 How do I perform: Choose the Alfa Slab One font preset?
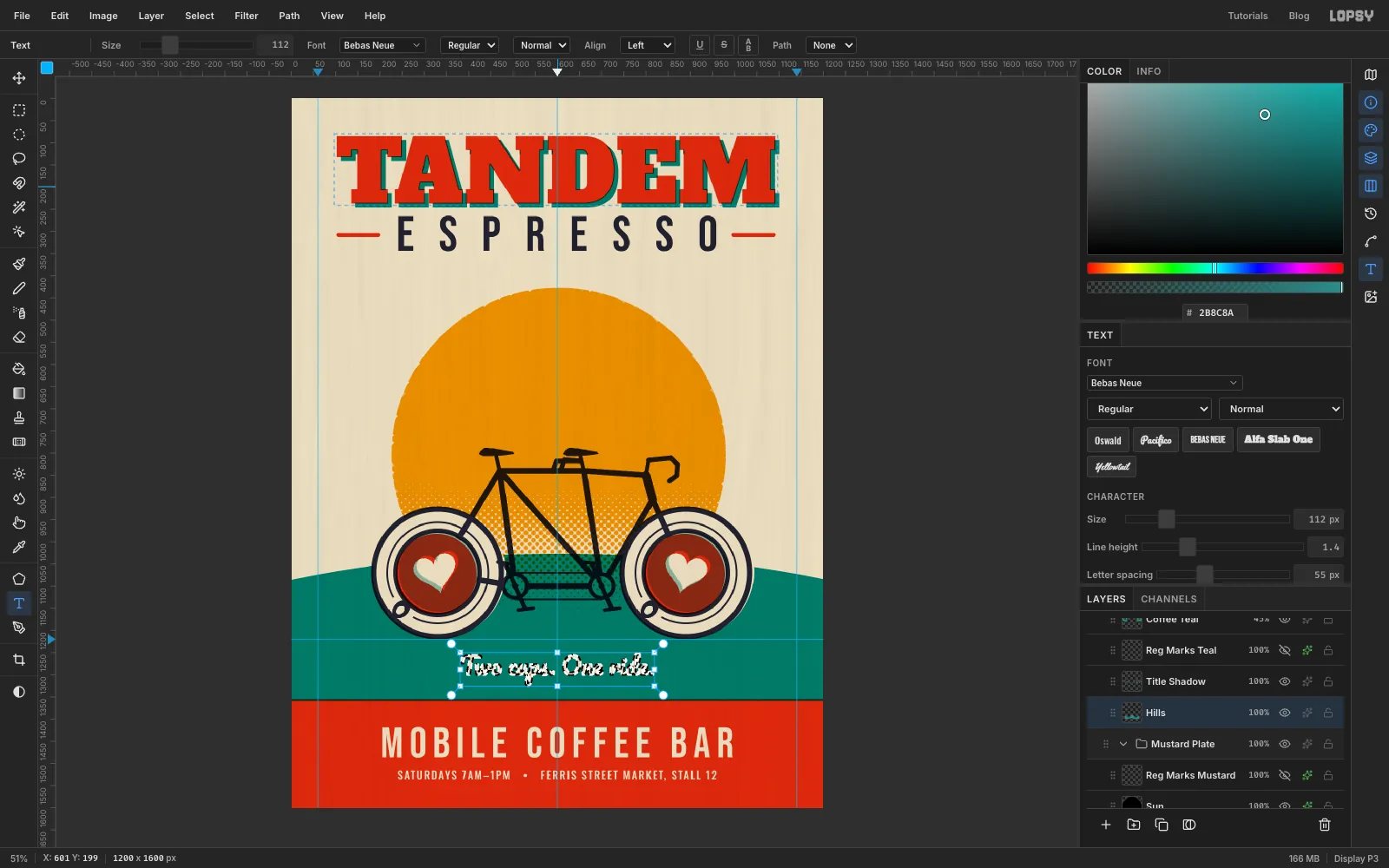click(1278, 440)
